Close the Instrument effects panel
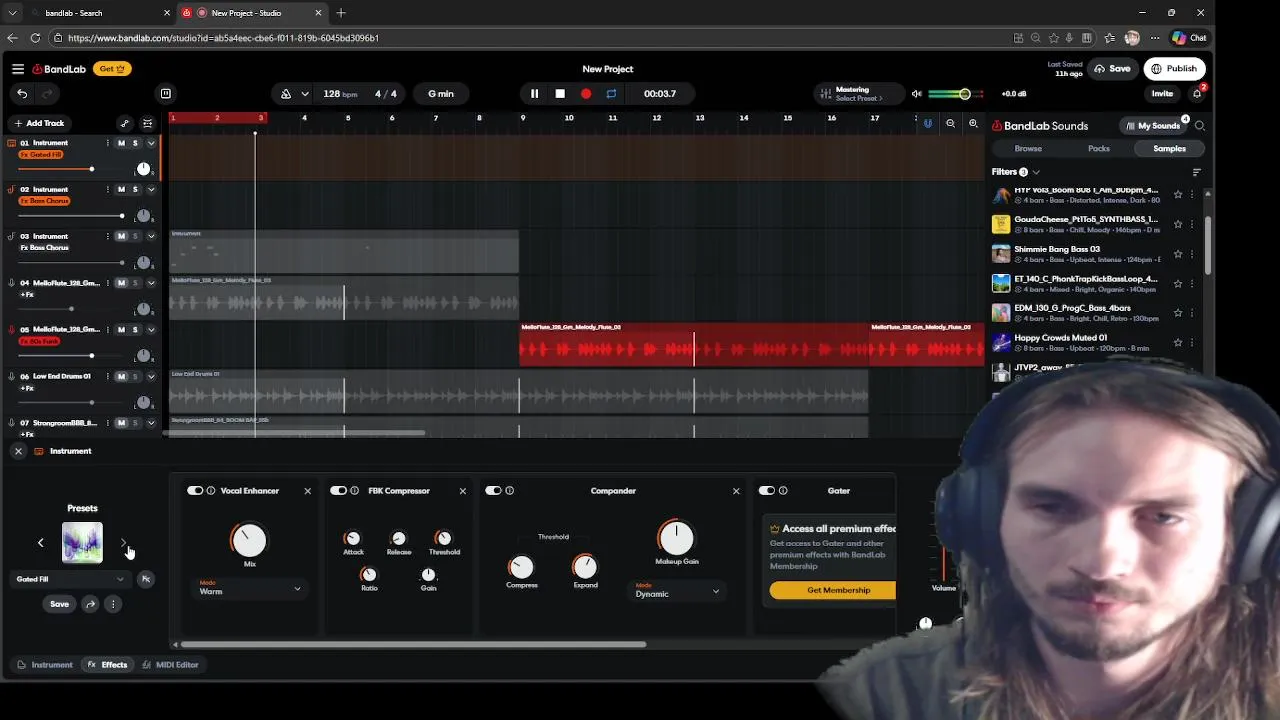1280x720 pixels. pos(18,451)
